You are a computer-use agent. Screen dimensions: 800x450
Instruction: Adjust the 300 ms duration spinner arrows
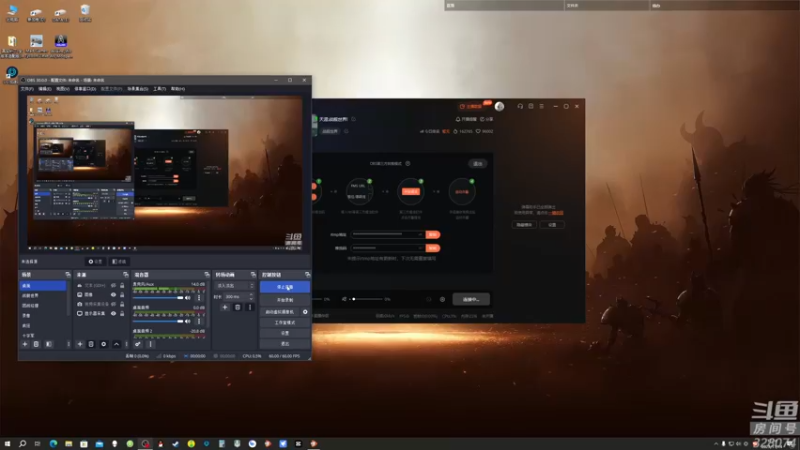(x=251, y=296)
